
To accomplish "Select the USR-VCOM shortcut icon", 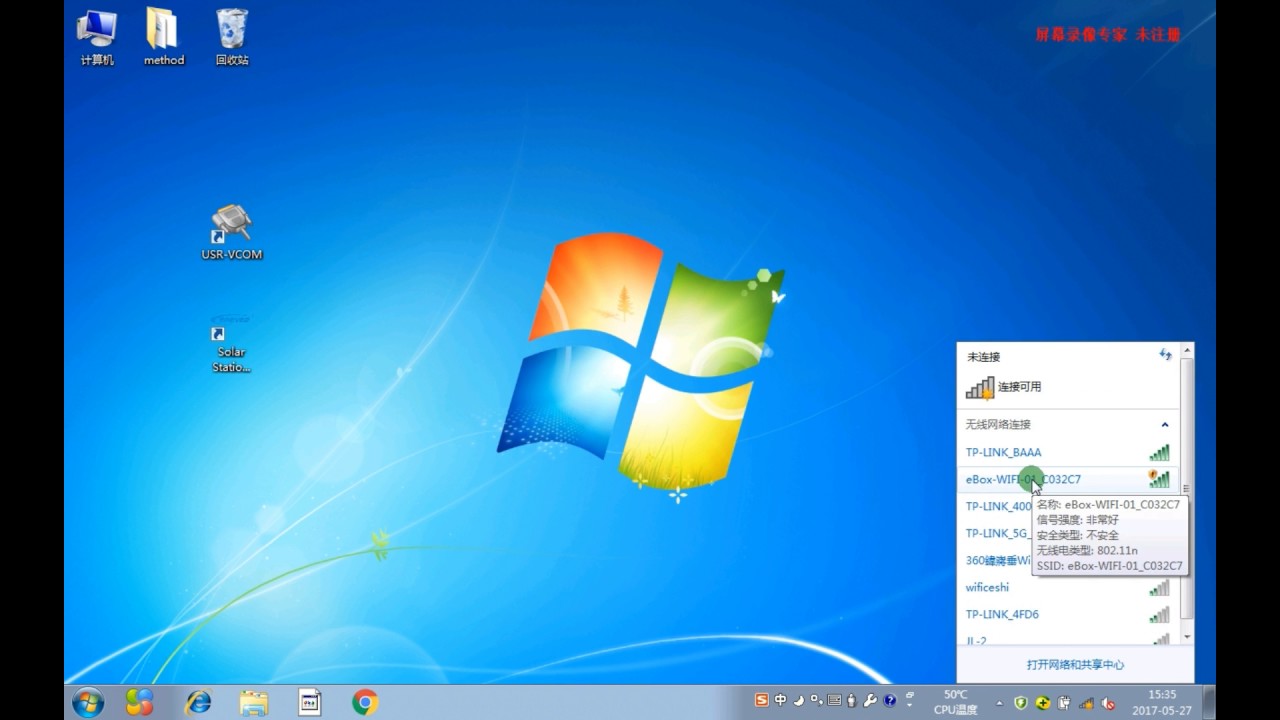I will (232, 233).
